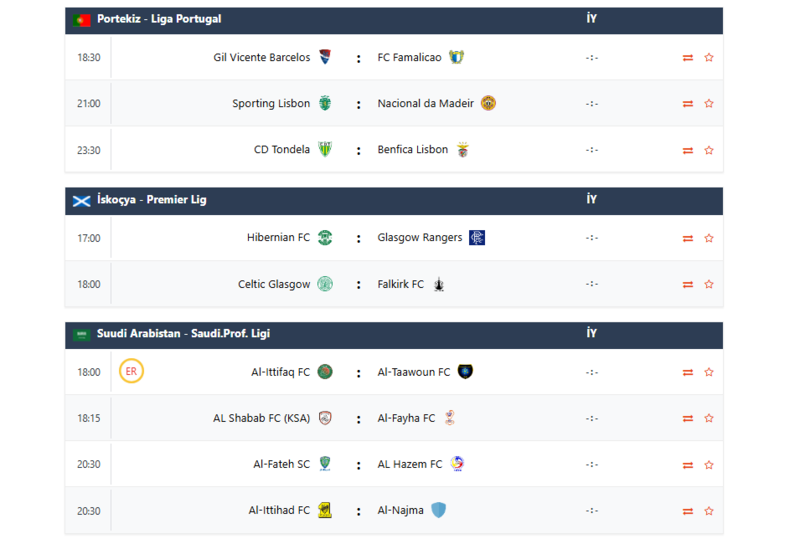Open Nacional da Madeir team link
The image size is (800, 539).
point(424,103)
